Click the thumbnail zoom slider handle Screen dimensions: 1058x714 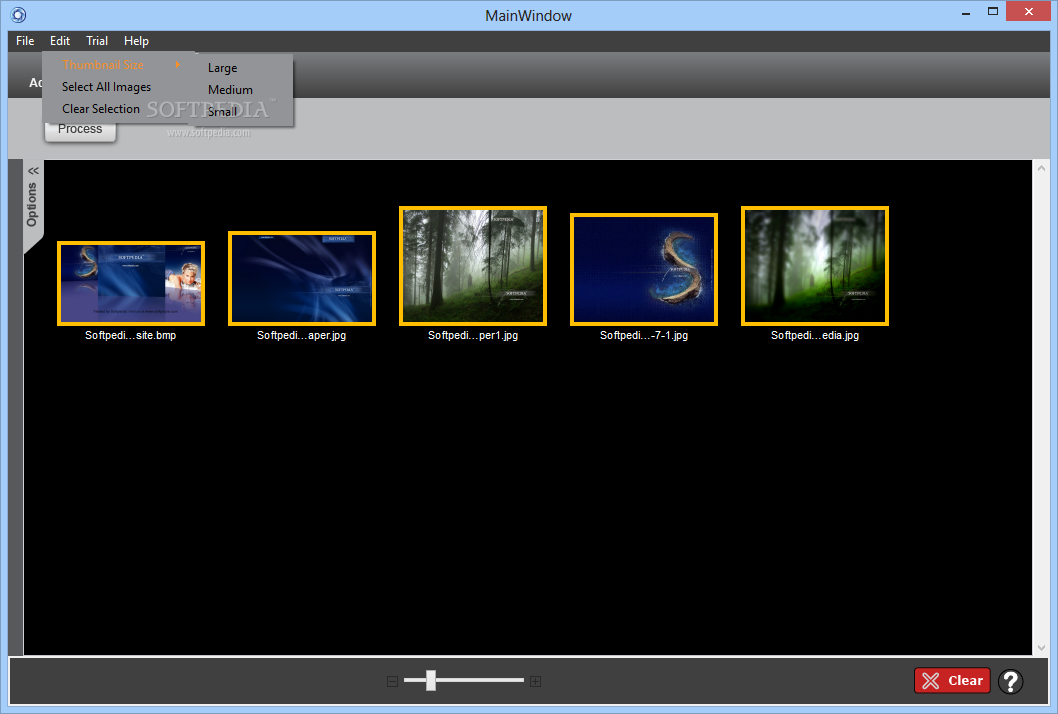(x=430, y=680)
